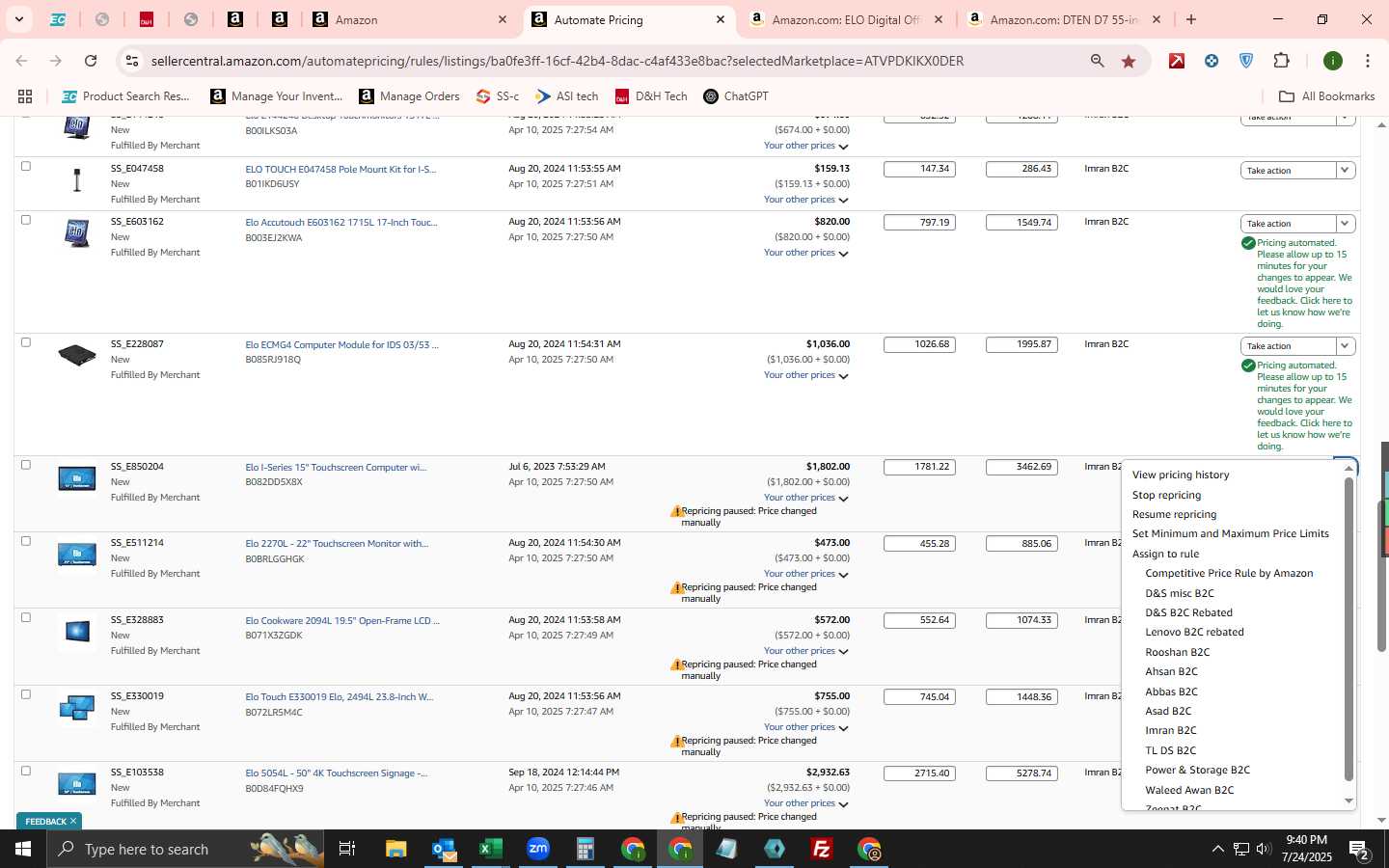Select the SS_E850204 row checkbox

point(26,465)
